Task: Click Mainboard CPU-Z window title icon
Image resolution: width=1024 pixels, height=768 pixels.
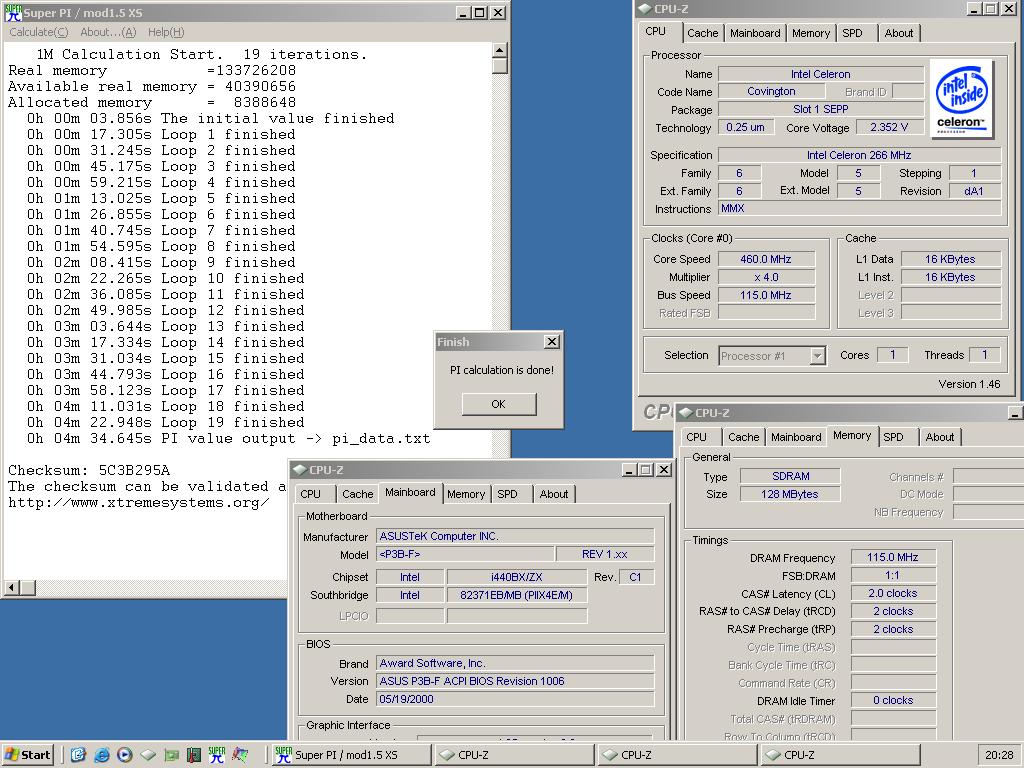Action: [300, 470]
